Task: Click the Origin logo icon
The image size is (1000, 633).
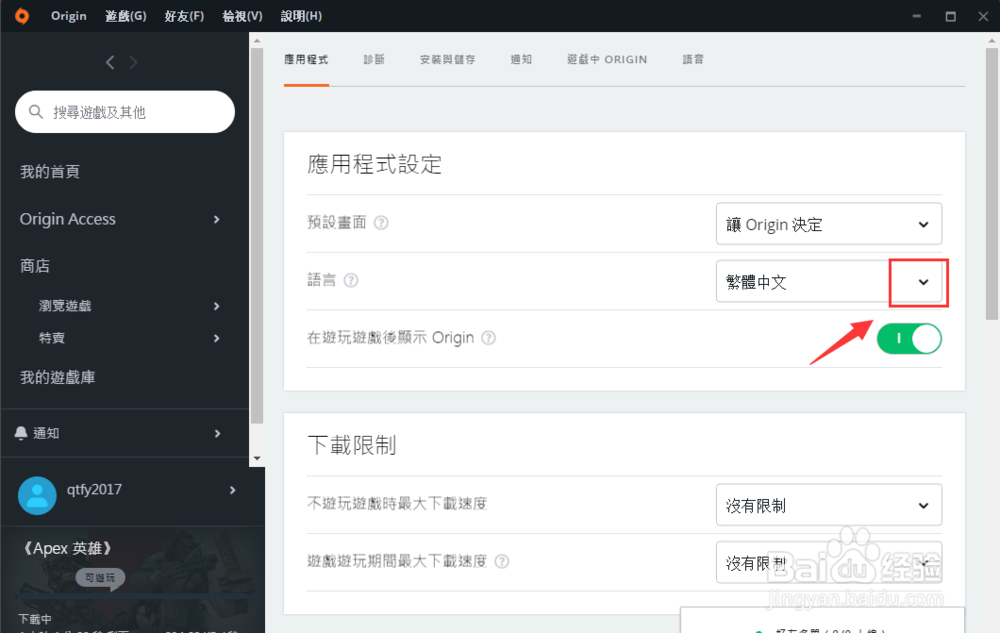Action: 22,16
